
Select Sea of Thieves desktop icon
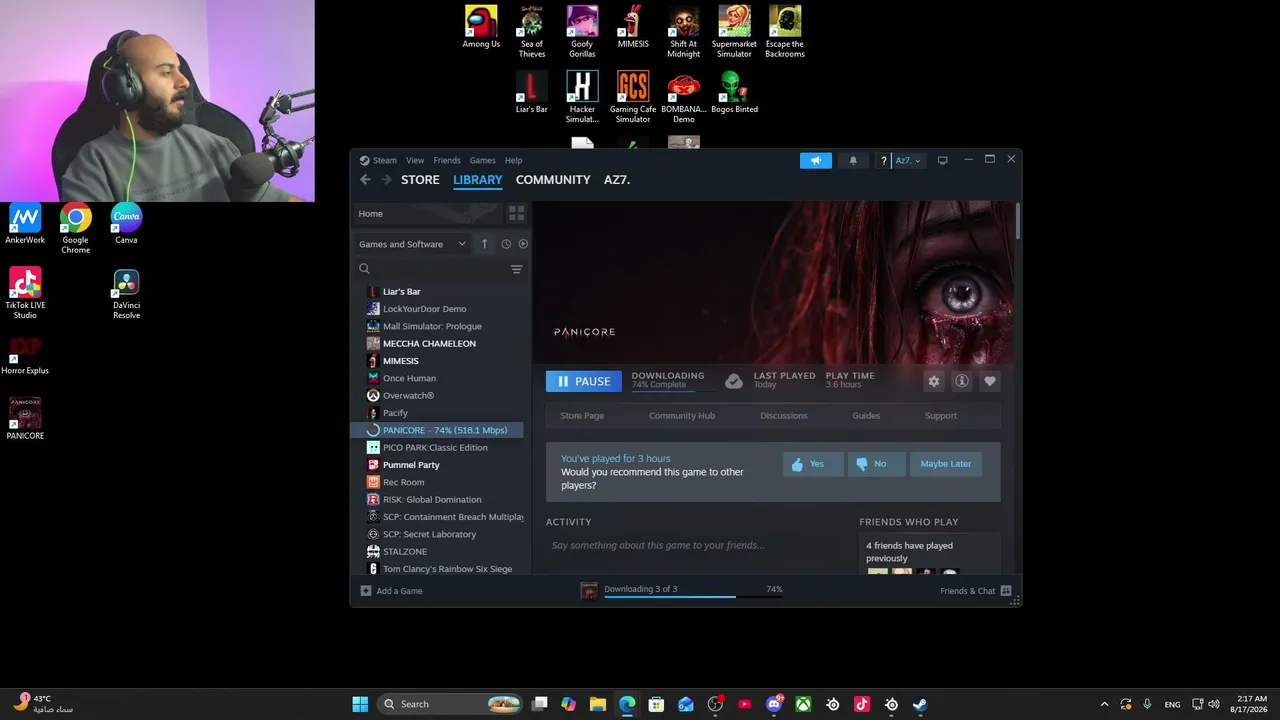coord(532,32)
